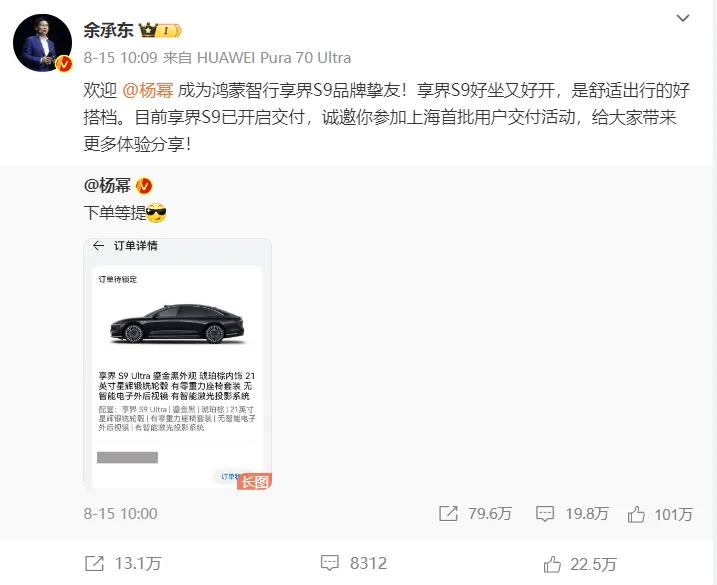Open 余承东's username link
Image resolution: width=717 pixels, height=585 pixels.
(108, 30)
